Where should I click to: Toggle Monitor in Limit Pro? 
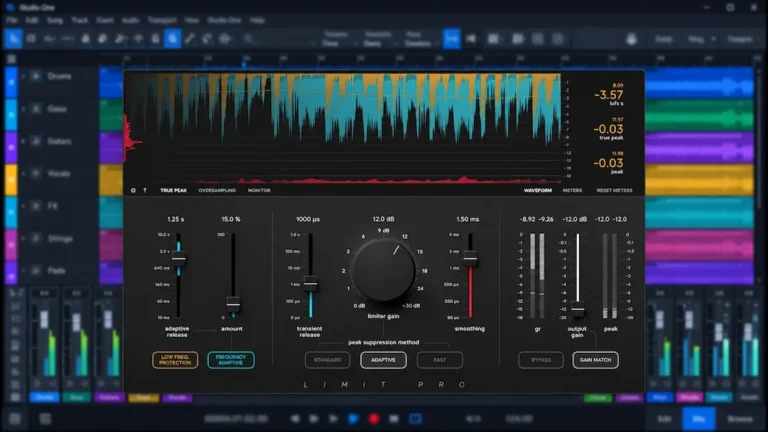click(259, 191)
